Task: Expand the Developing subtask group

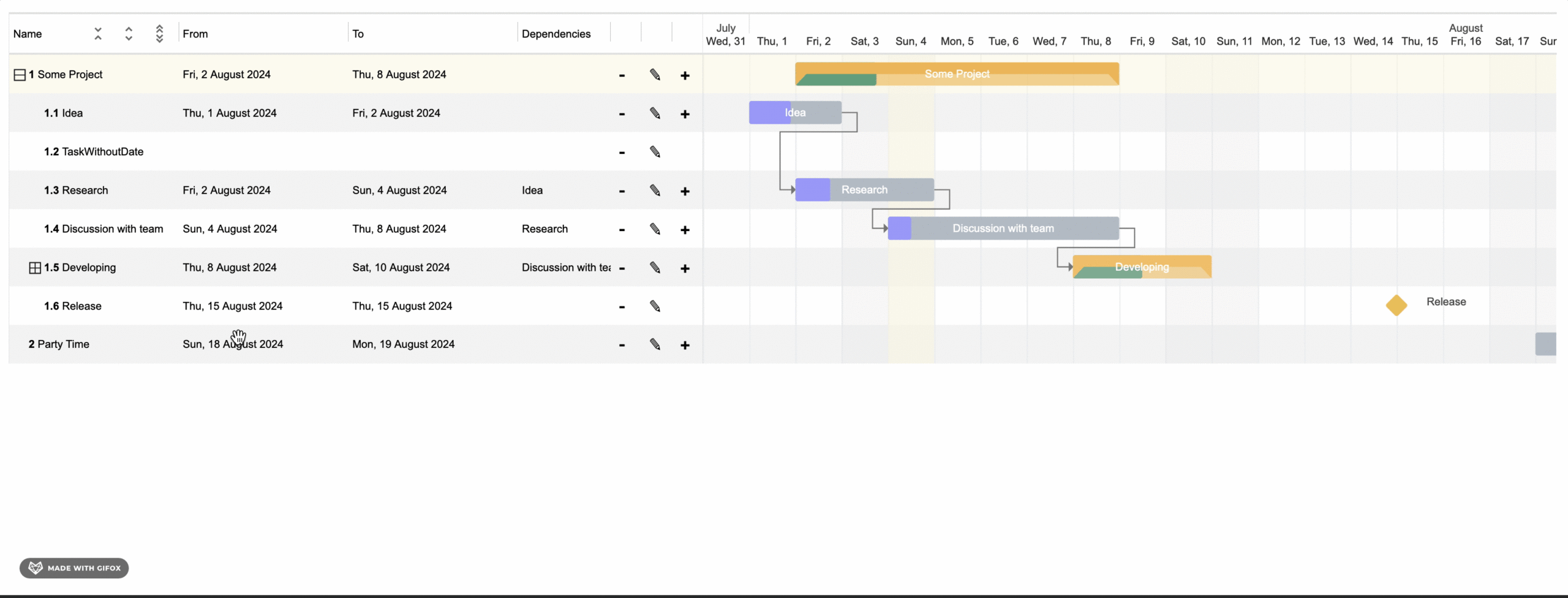Action: (x=35, y=268)
